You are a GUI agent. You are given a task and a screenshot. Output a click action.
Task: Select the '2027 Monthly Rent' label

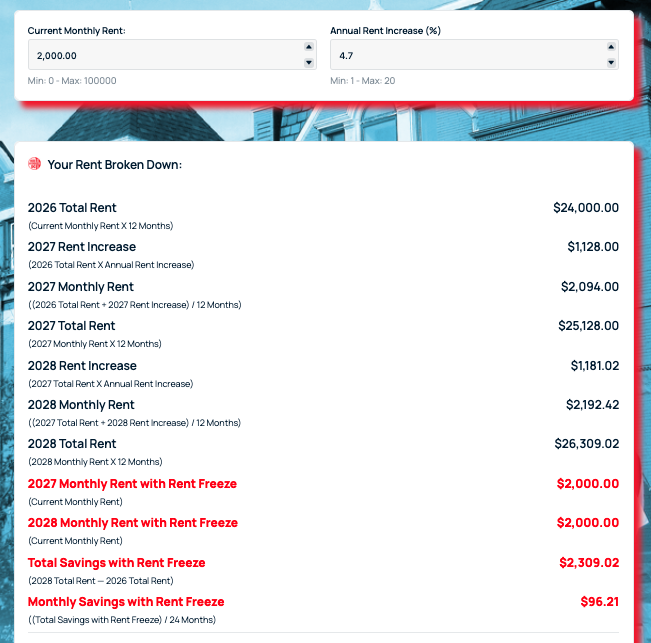(x=81, y=287)
